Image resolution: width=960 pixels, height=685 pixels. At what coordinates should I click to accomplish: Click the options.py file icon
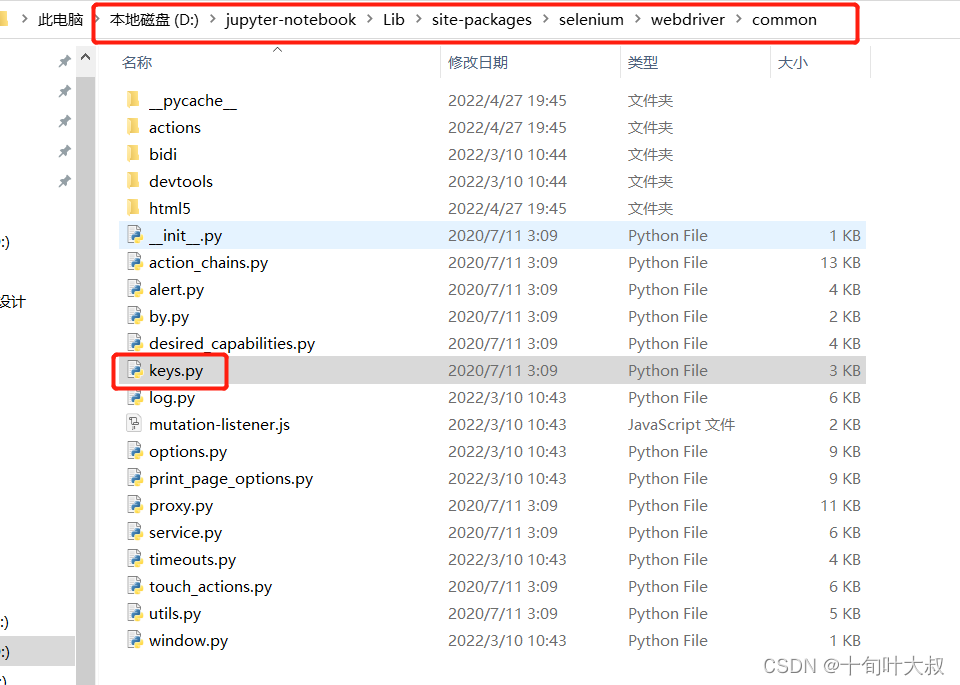(x=135, y=451)
